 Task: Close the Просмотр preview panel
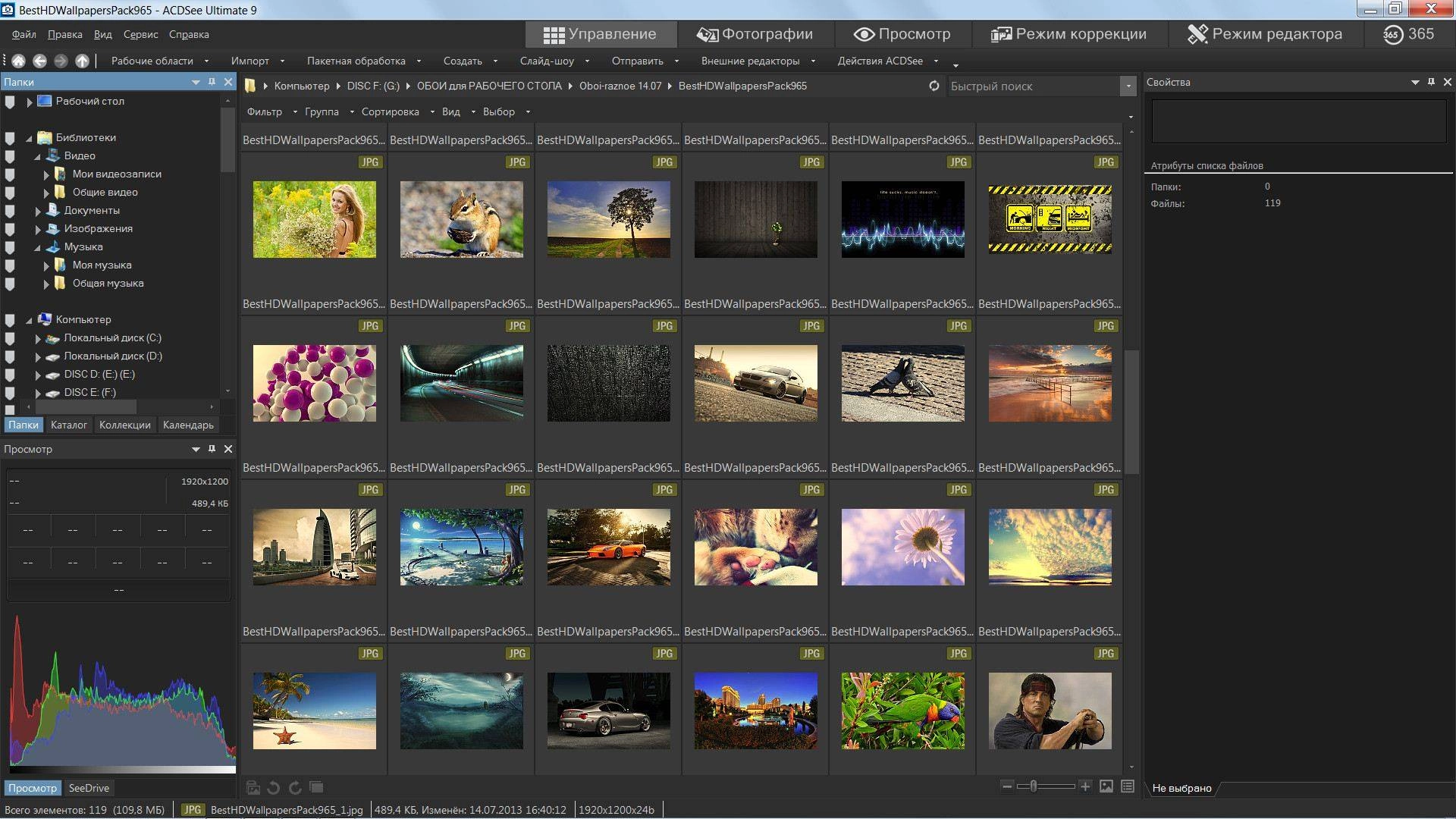[228, 448]
